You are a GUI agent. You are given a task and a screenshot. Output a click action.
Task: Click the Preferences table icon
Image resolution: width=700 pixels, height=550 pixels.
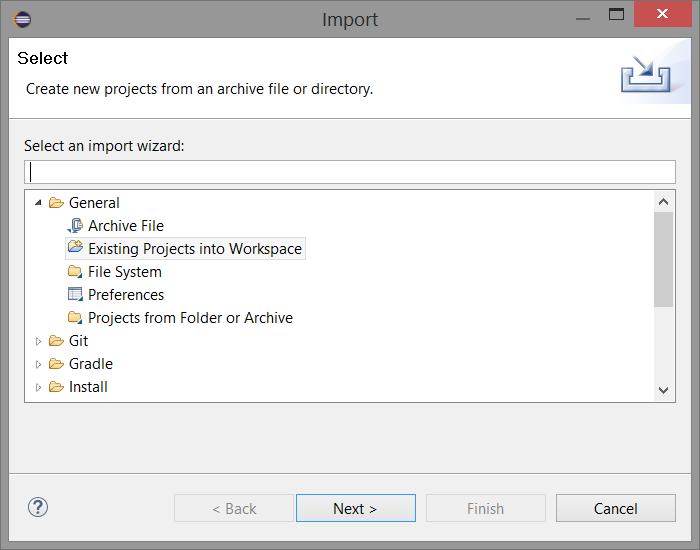click(75, 294)
